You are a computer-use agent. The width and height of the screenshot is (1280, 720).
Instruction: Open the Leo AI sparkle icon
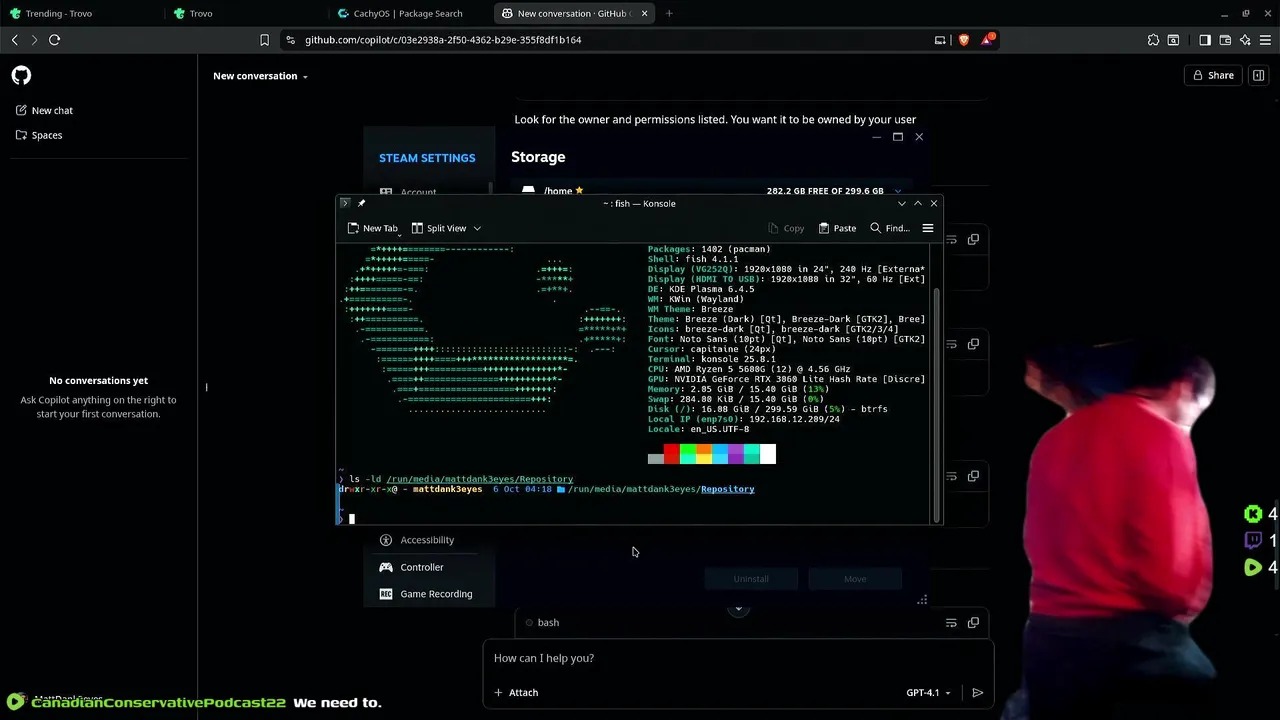click(1245, 40)
